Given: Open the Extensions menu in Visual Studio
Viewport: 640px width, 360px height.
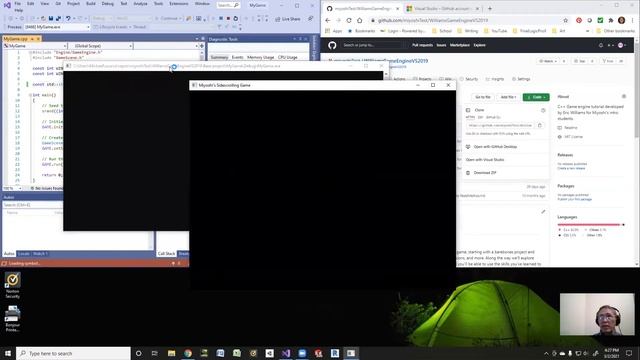Looking at the screenshot, I should coord(179,4).
